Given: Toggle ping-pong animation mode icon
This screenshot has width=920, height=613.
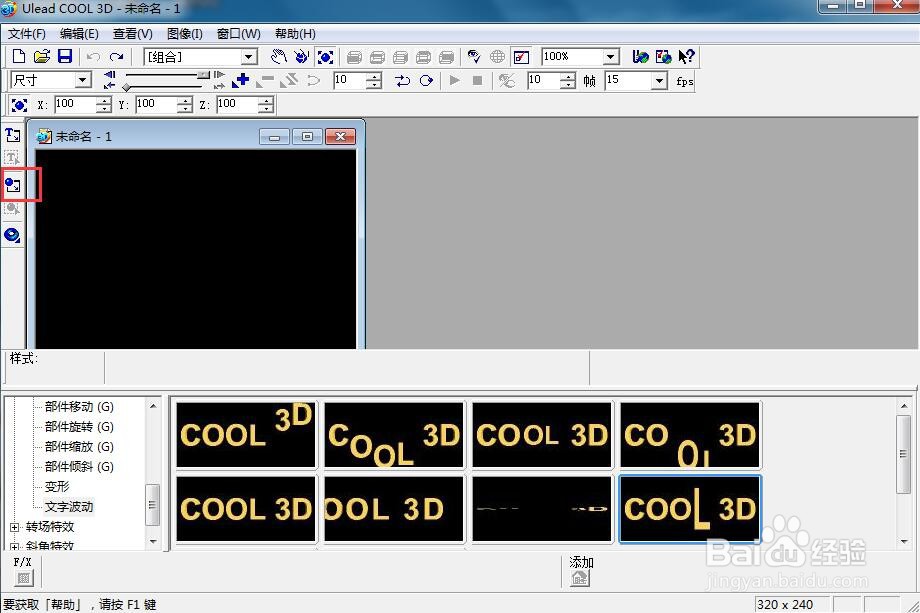Looking at the screenshot, I should click(x=402, y=80).
